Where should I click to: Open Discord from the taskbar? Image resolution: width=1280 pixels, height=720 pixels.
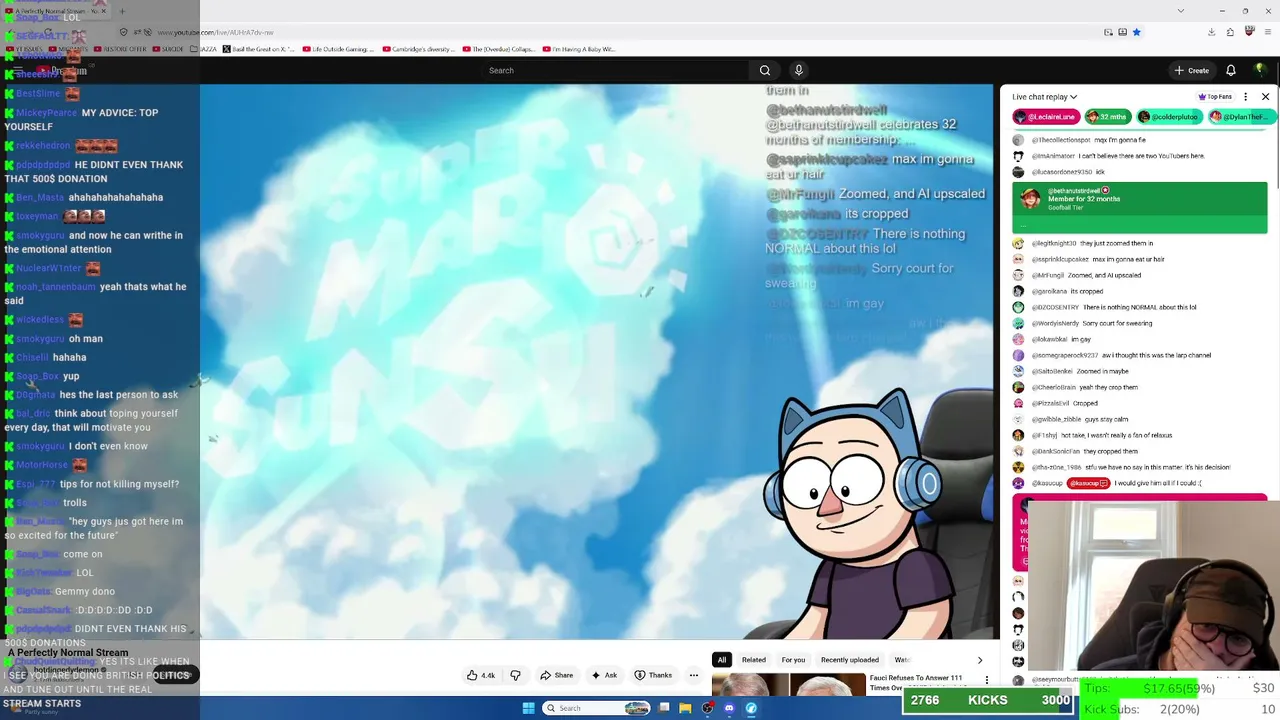729,708
